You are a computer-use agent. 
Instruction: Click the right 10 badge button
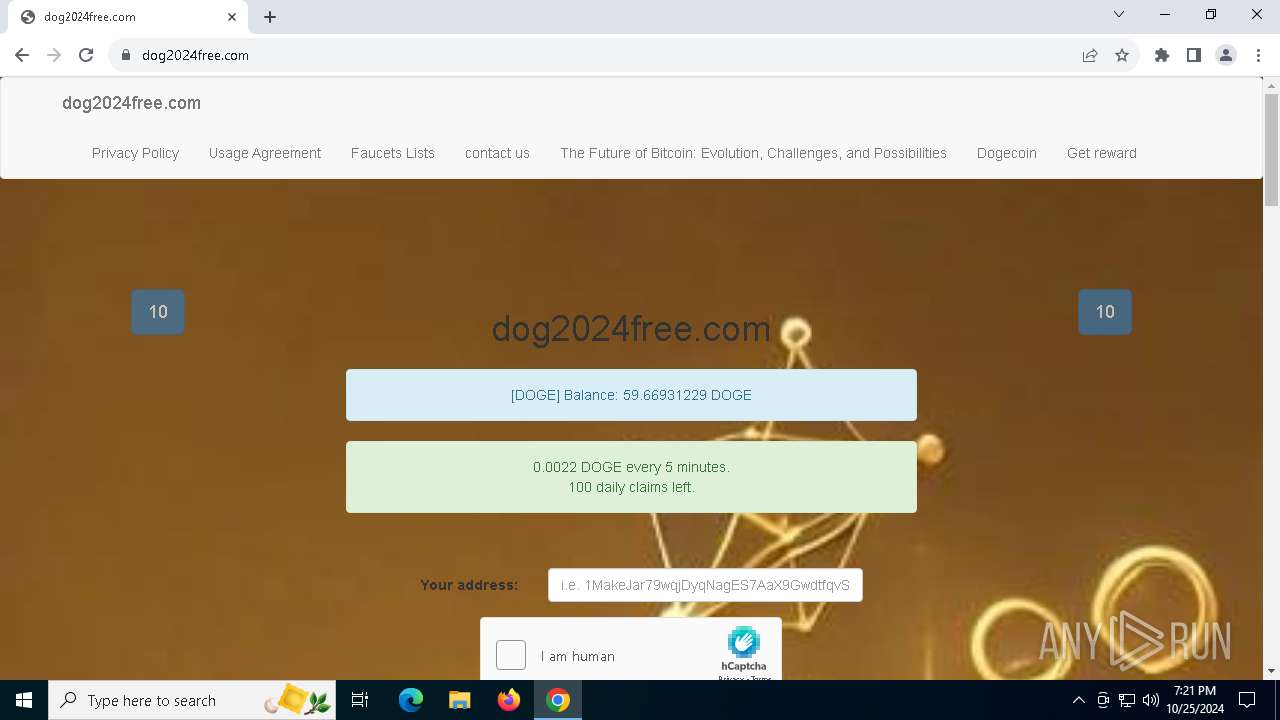[1105, 312]
